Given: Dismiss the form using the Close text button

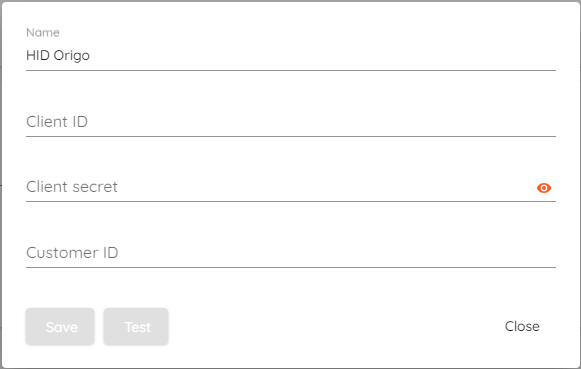Looking at the screenshot, I should point(522,326).
